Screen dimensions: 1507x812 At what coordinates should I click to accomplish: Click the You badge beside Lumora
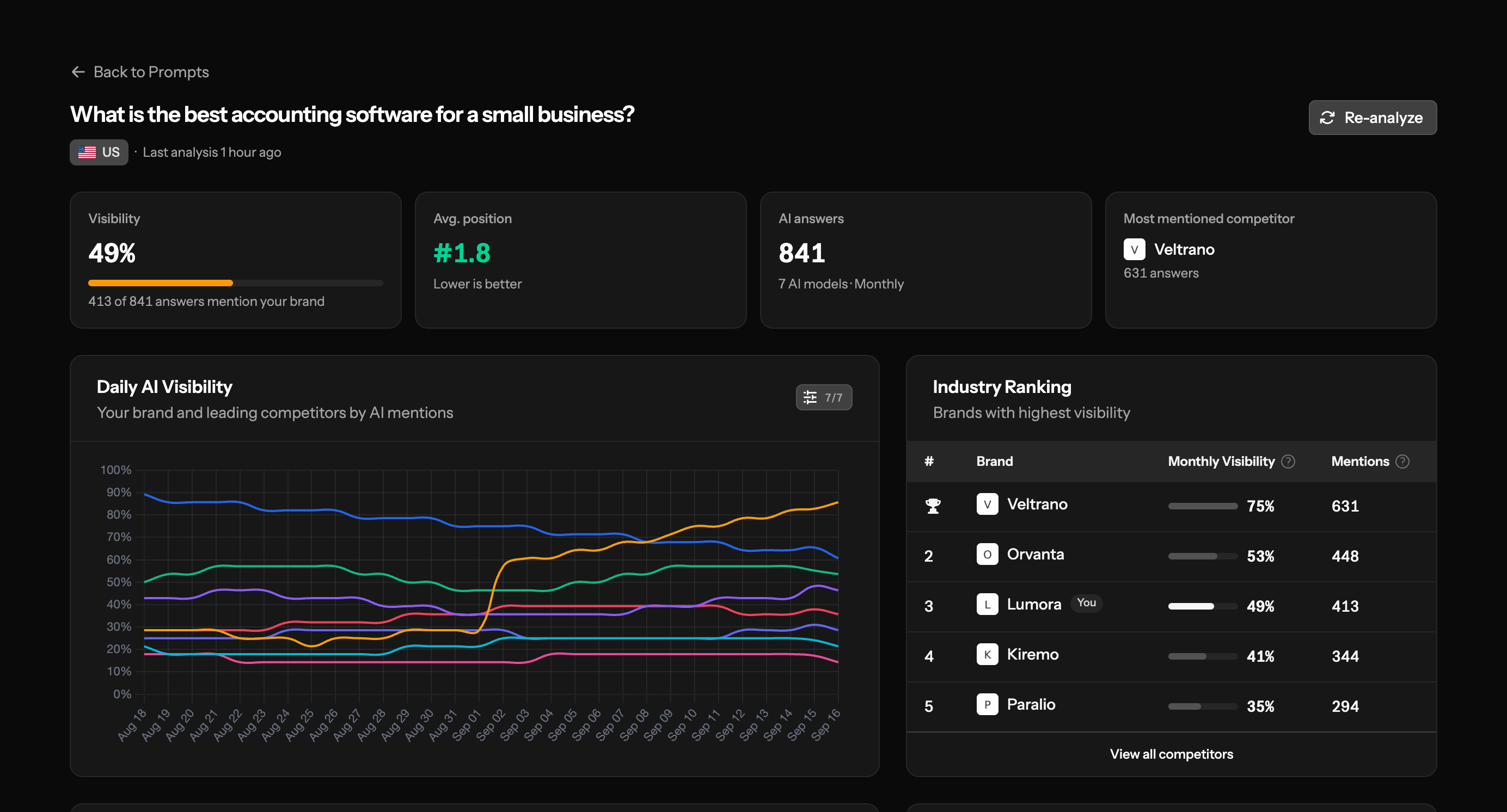pos(1086,602)
